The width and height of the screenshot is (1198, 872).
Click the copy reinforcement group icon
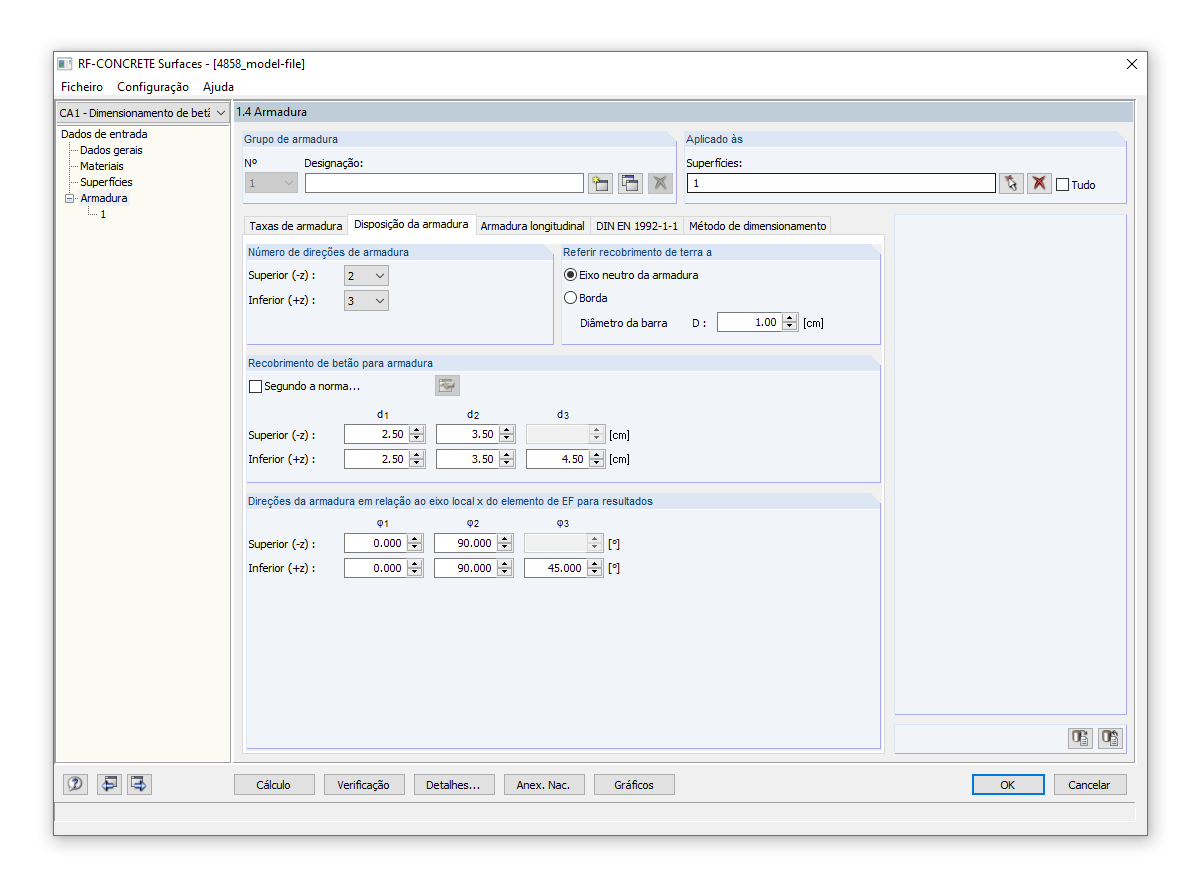click(630, 183)
